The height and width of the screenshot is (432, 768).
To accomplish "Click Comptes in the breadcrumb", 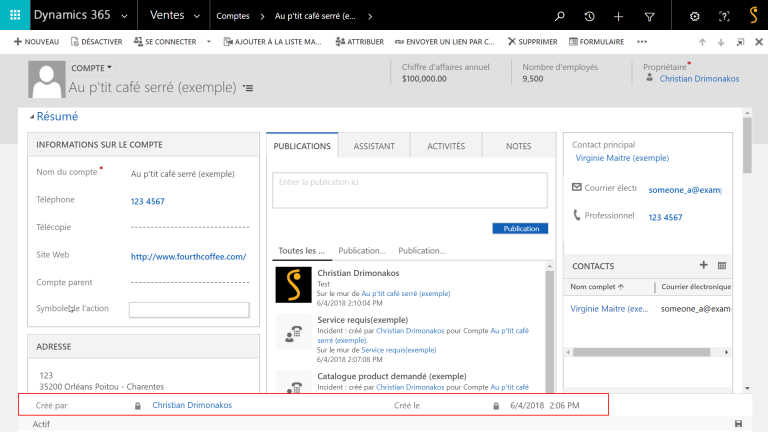I will (x=233, y=16).
